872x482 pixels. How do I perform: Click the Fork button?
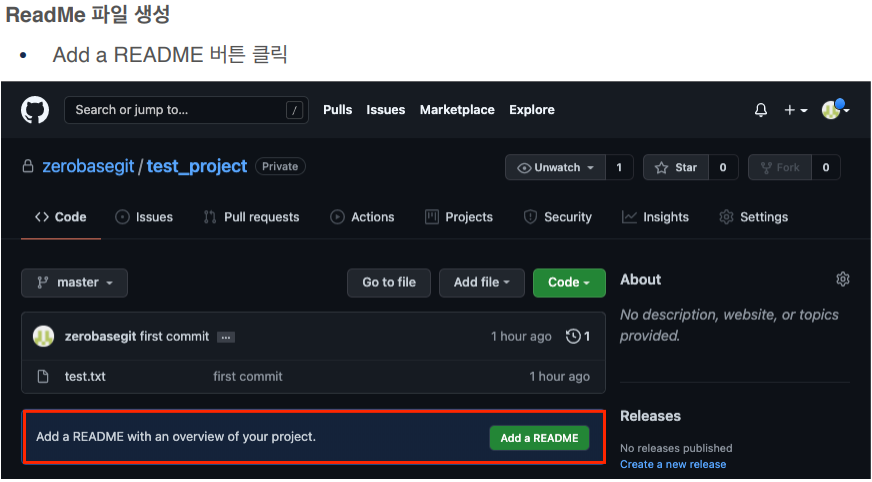click(x=780, y=167)
